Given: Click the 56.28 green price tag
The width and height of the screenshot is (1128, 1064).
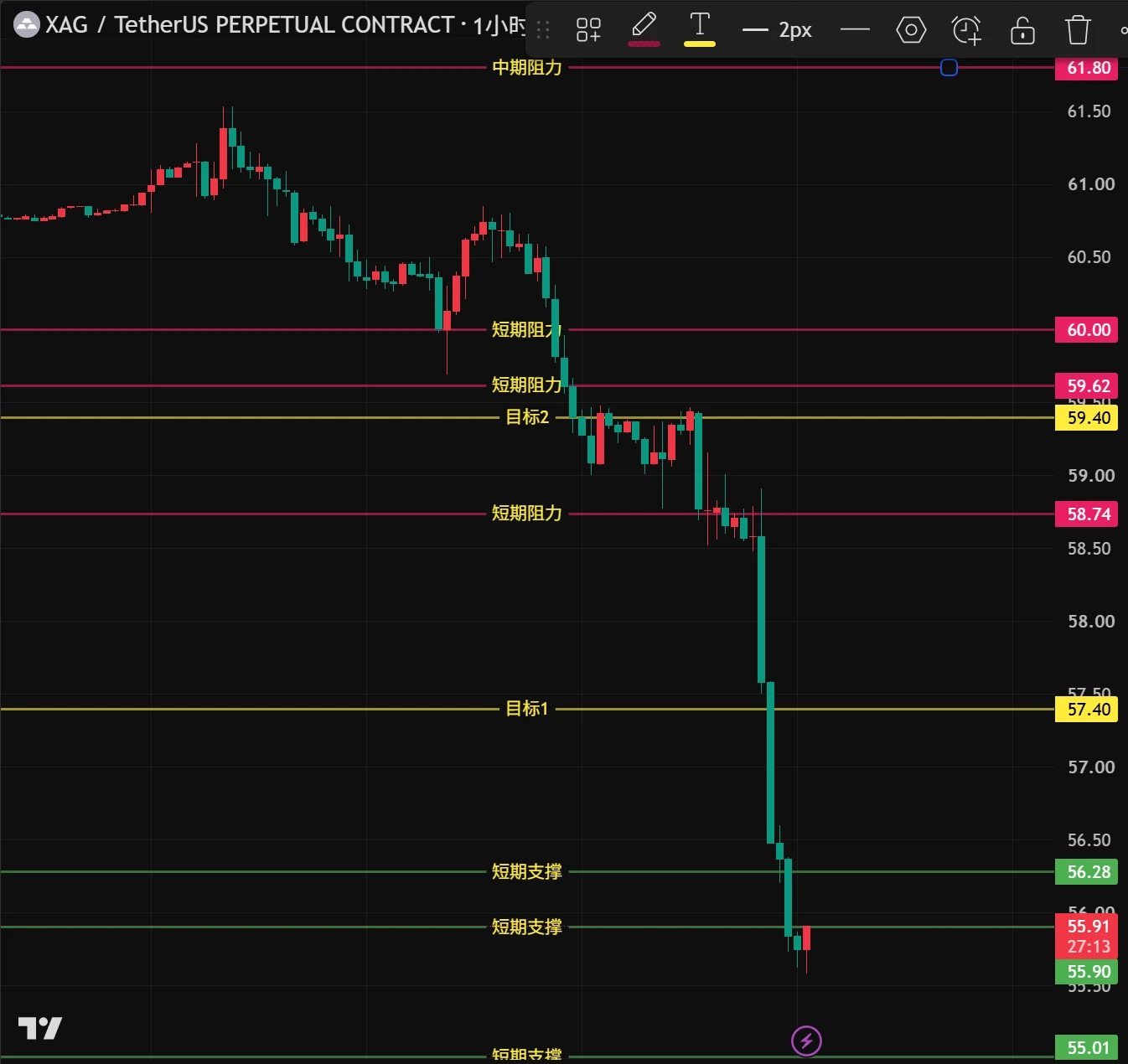Looking at the screenshot, I should pyautogui.click(x=1086, y=872).
